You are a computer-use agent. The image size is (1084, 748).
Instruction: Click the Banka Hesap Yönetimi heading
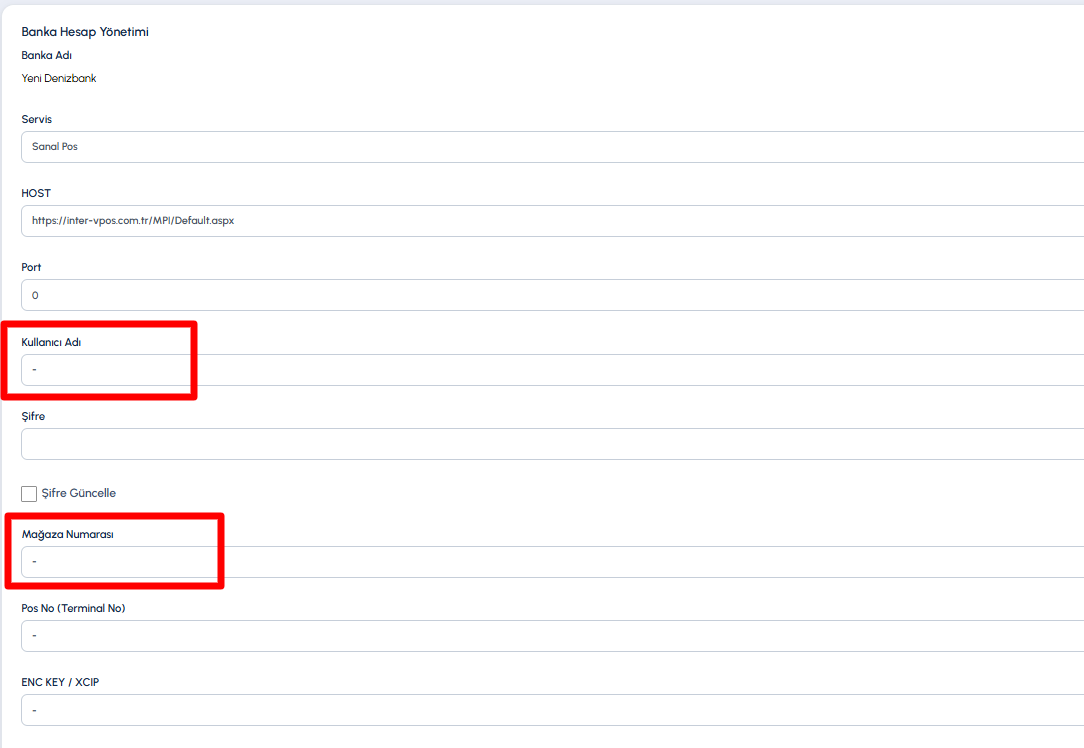coord(85,32)
